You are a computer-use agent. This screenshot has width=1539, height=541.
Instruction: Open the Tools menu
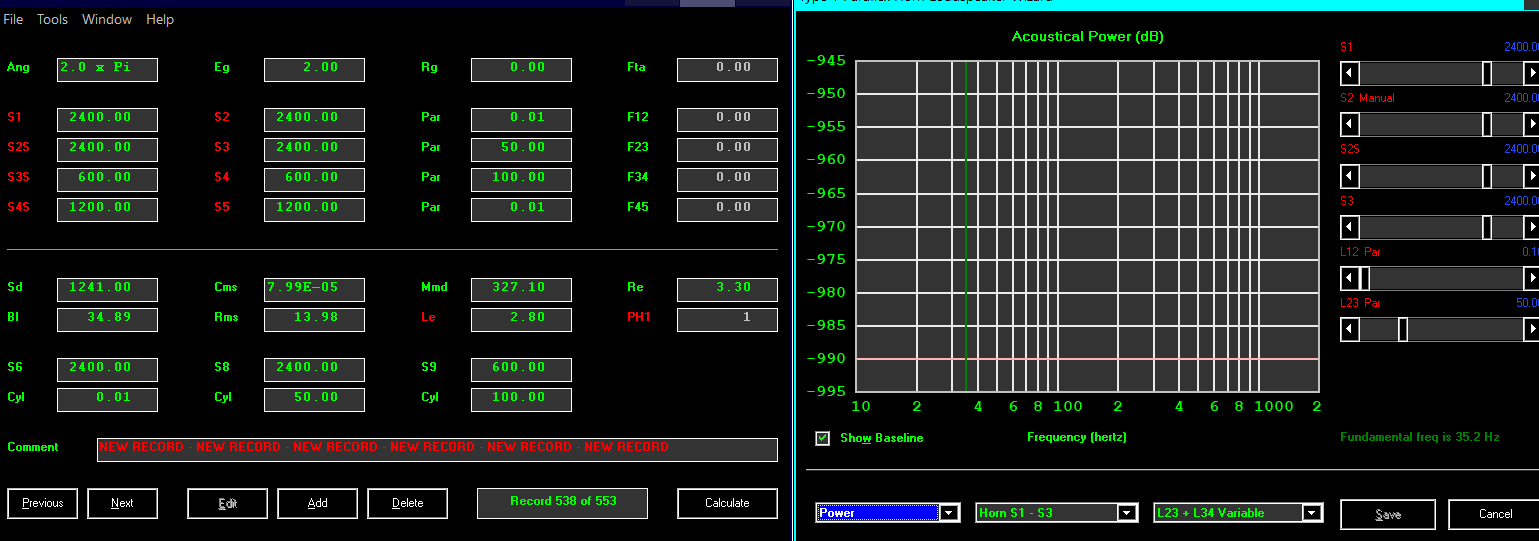[52, 19]
